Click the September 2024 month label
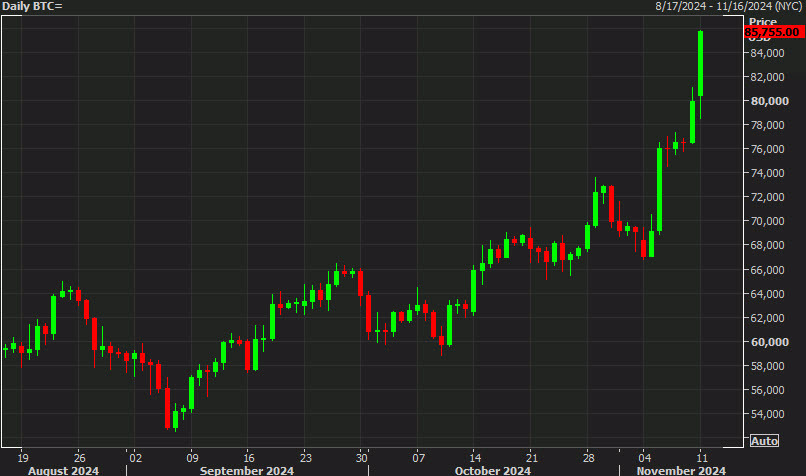Image resolution: width=806 pixels, height=476 pixels. tap(247, 470)
